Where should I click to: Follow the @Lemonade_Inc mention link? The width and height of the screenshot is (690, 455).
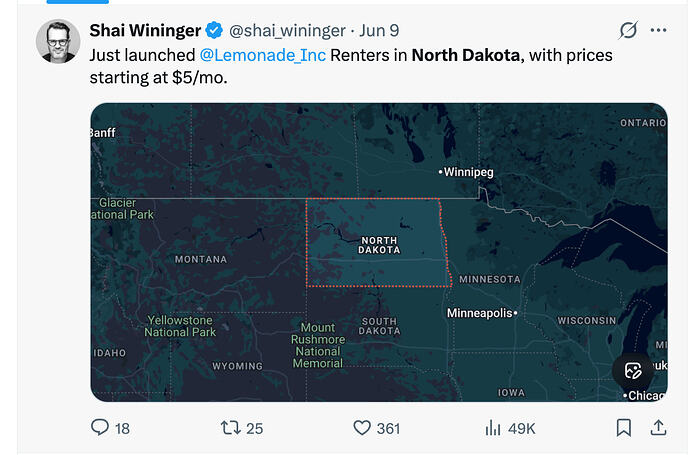[x=263, y=55]
